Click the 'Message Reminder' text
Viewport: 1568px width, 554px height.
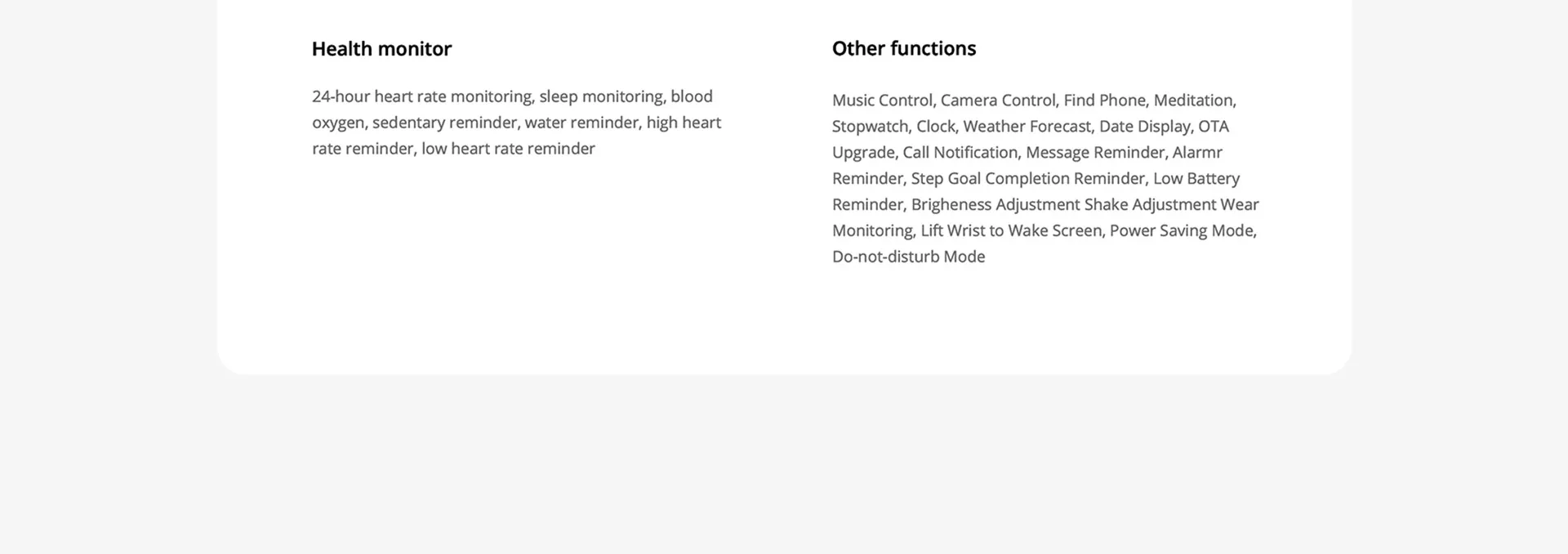coord(1095,153)
